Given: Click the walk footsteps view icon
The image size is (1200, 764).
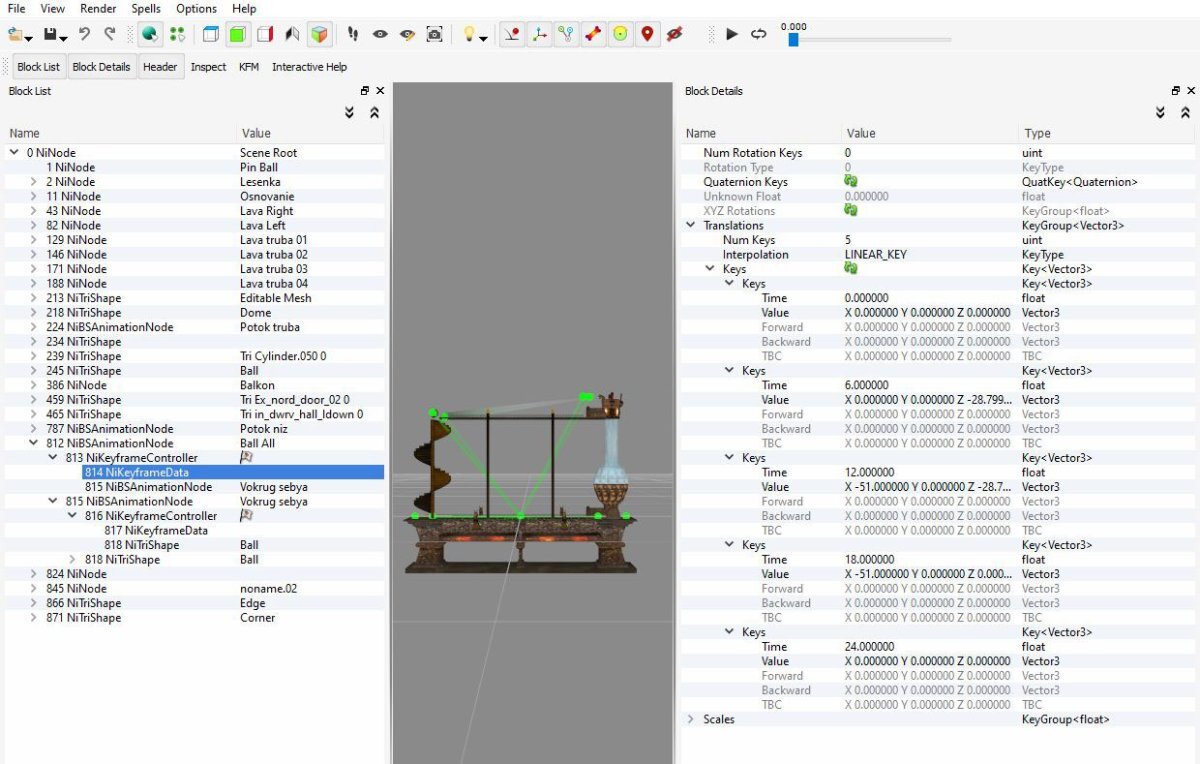Looking at the screenshot, I should click(353, 35).
